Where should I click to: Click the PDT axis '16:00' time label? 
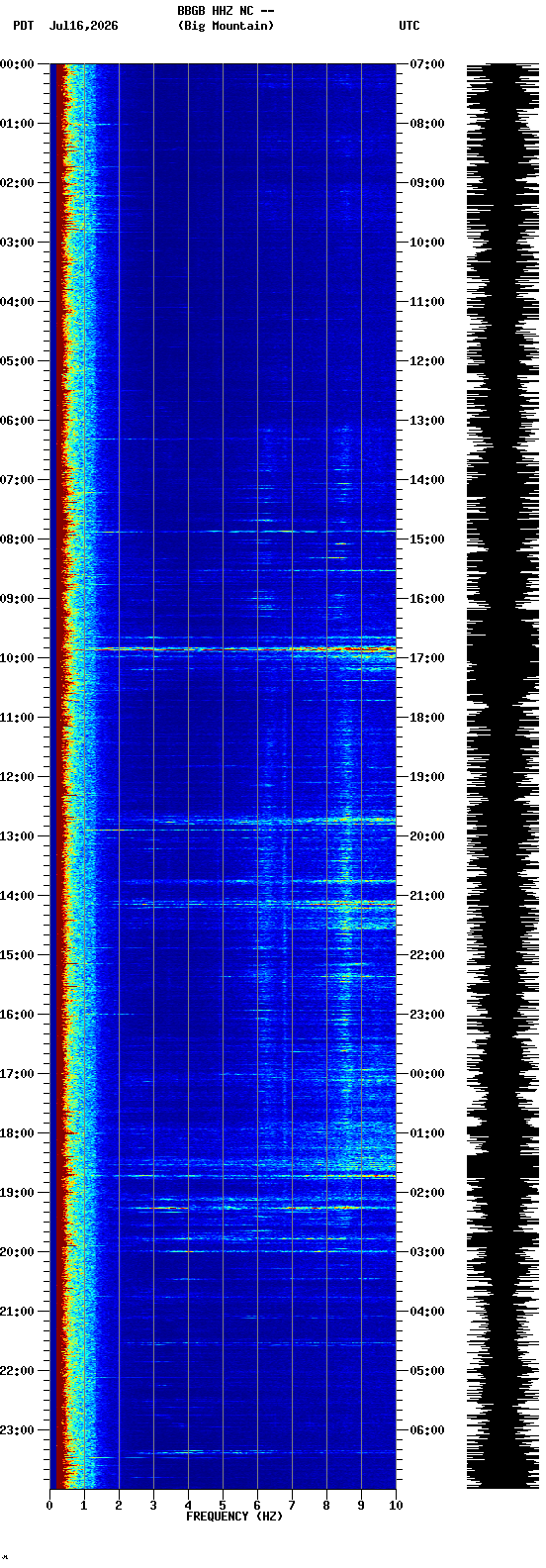click(x=18, y=1015)
